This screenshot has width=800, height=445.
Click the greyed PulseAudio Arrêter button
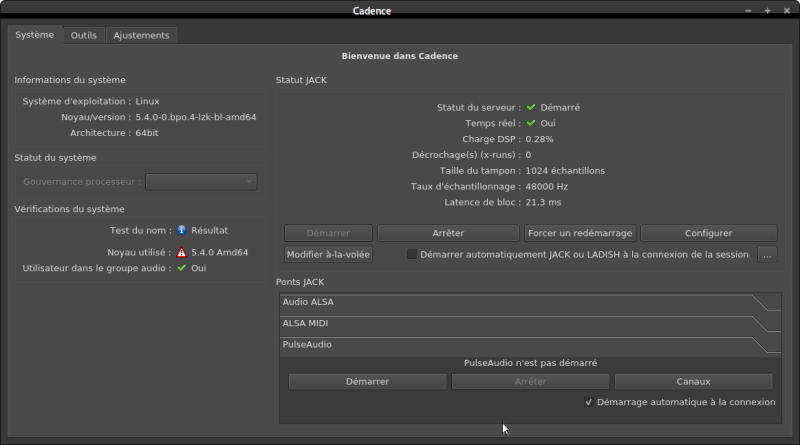click(530, 381)
